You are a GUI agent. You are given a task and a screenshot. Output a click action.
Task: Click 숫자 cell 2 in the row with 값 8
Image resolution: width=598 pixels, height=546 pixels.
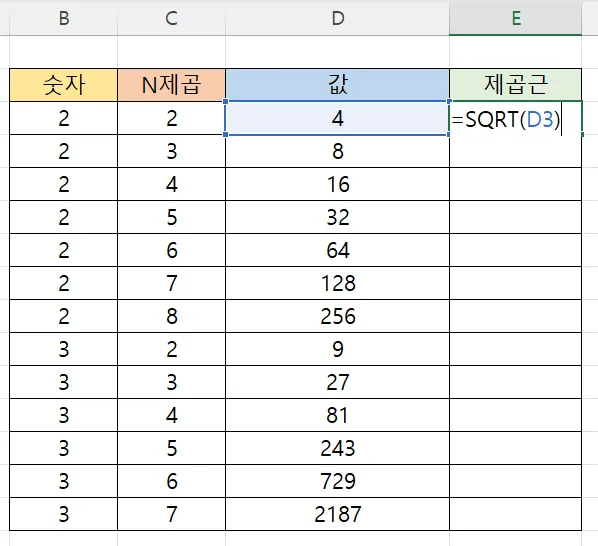click(x=63, y=151)
